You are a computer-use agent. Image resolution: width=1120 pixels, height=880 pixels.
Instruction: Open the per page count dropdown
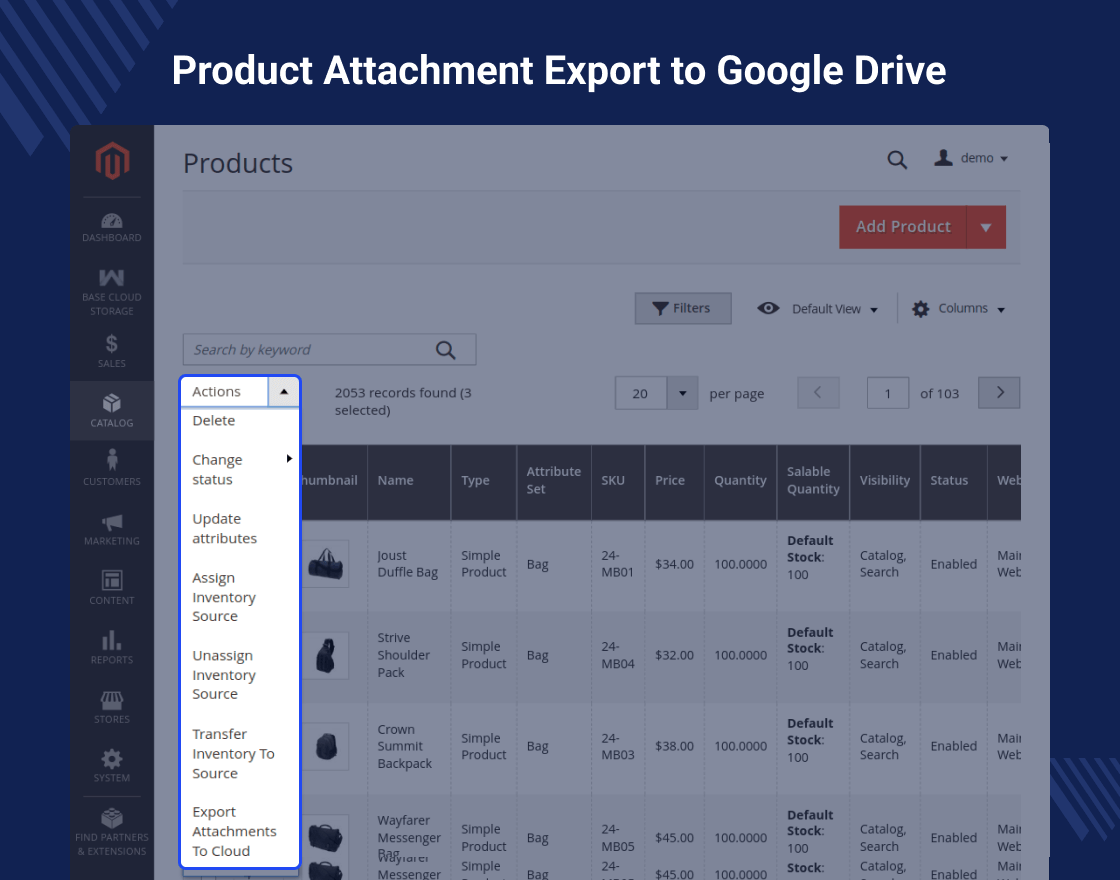pyautogui.click(x=682, y=393)
